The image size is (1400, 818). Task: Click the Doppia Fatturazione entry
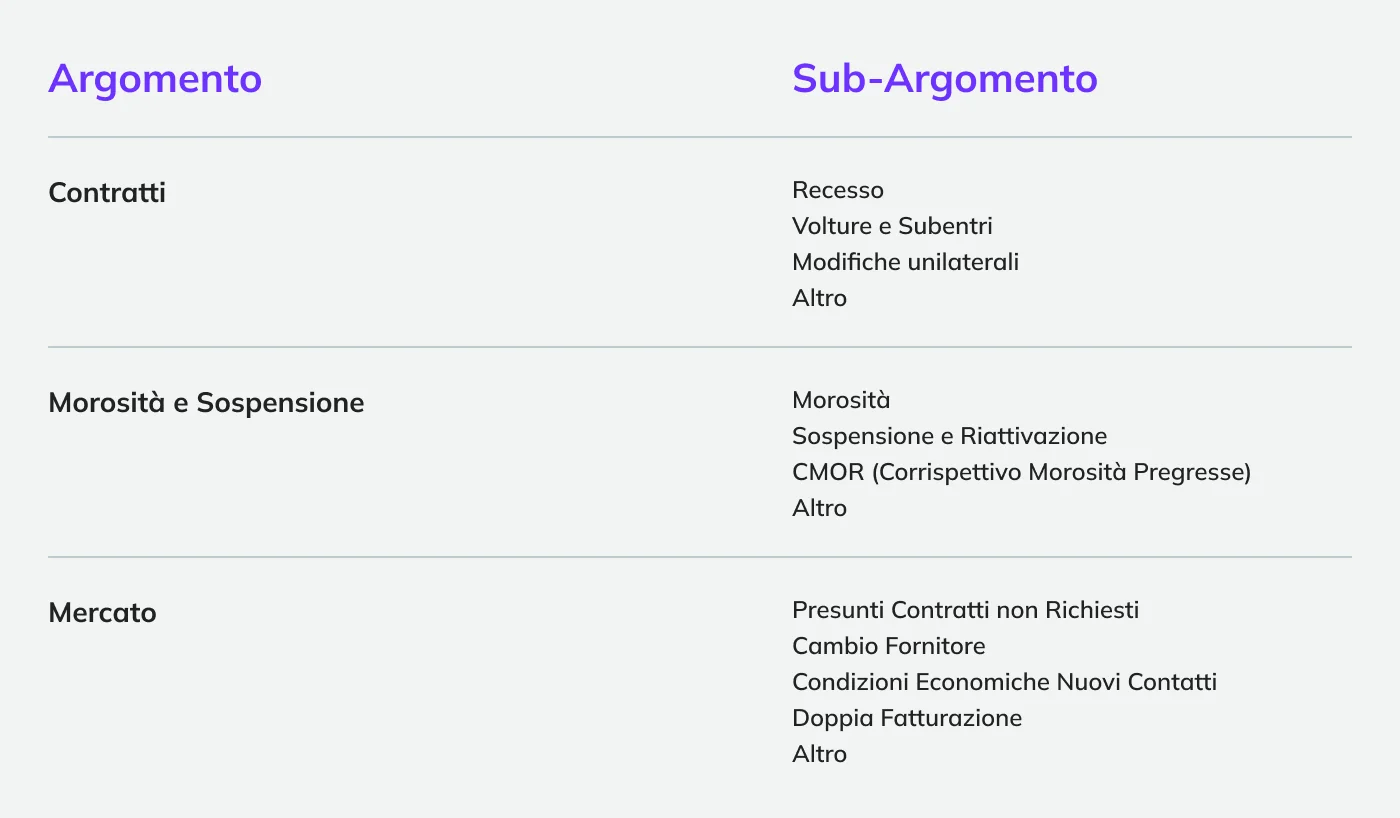(906, 718)
